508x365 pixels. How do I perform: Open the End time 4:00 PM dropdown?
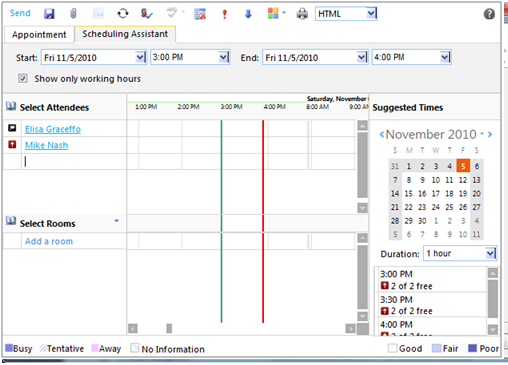click(445, 57)
